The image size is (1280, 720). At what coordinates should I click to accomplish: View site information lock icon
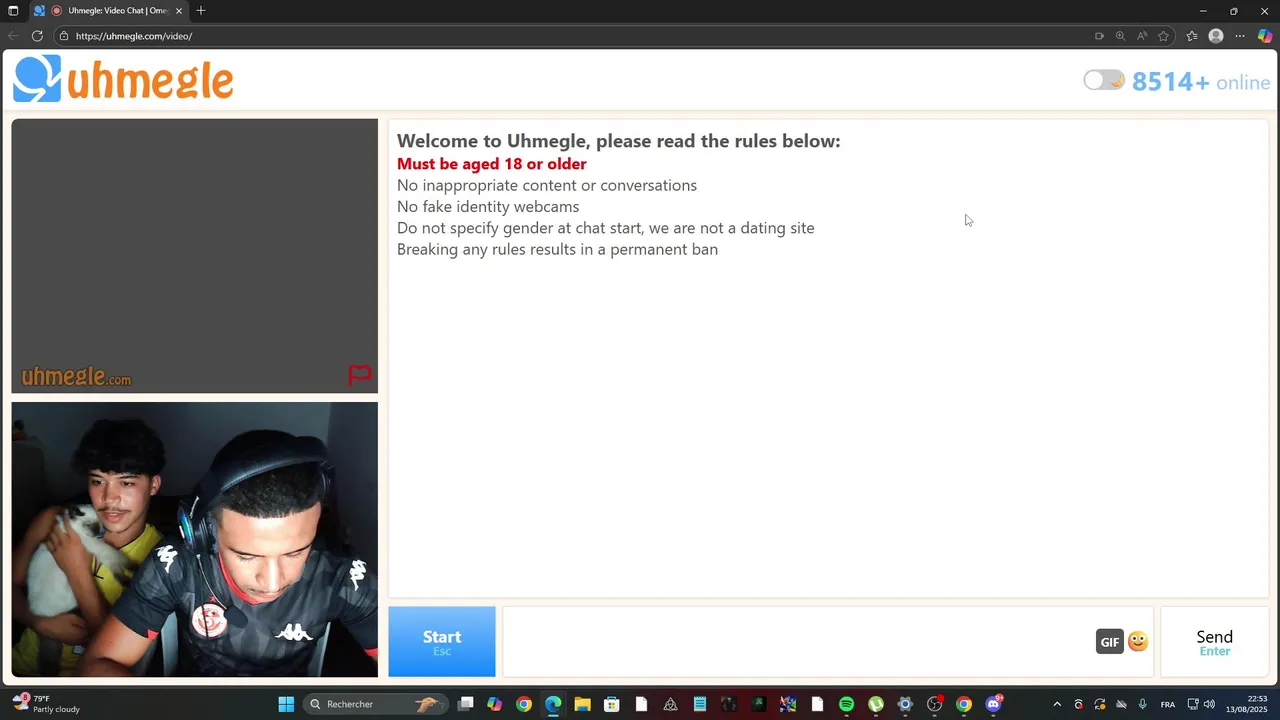63,36
